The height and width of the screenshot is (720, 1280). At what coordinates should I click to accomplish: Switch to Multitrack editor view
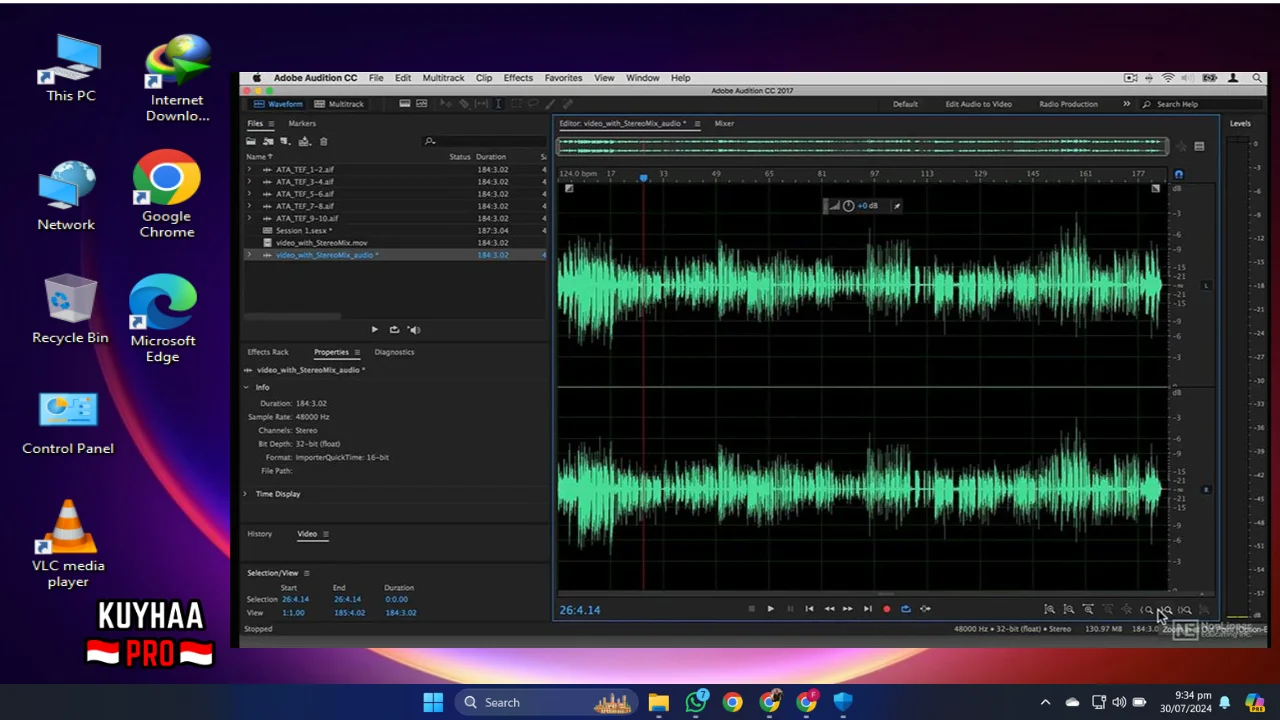coord(339,104)
